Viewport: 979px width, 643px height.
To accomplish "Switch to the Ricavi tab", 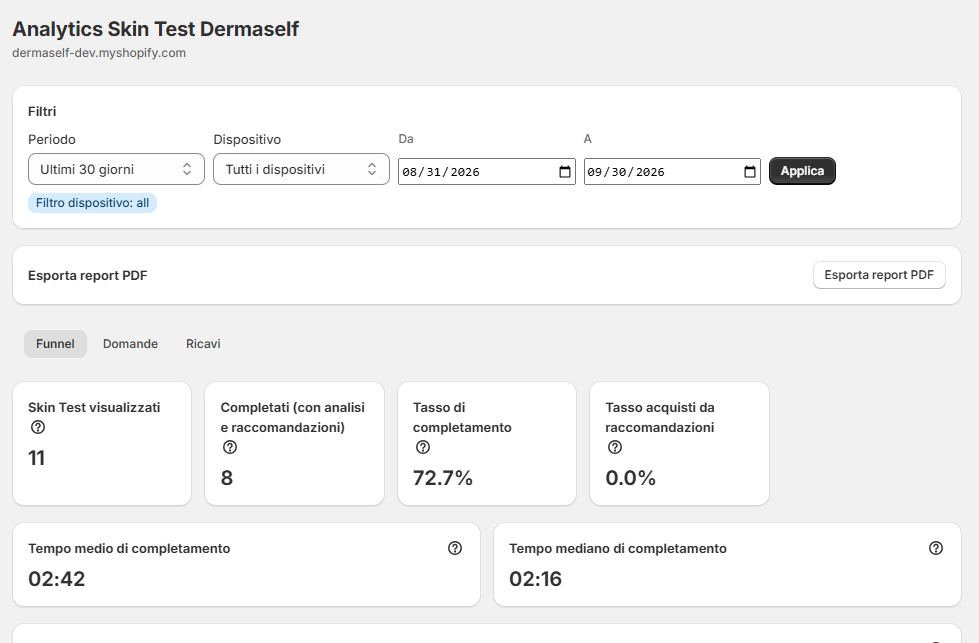I will (203, 344).
